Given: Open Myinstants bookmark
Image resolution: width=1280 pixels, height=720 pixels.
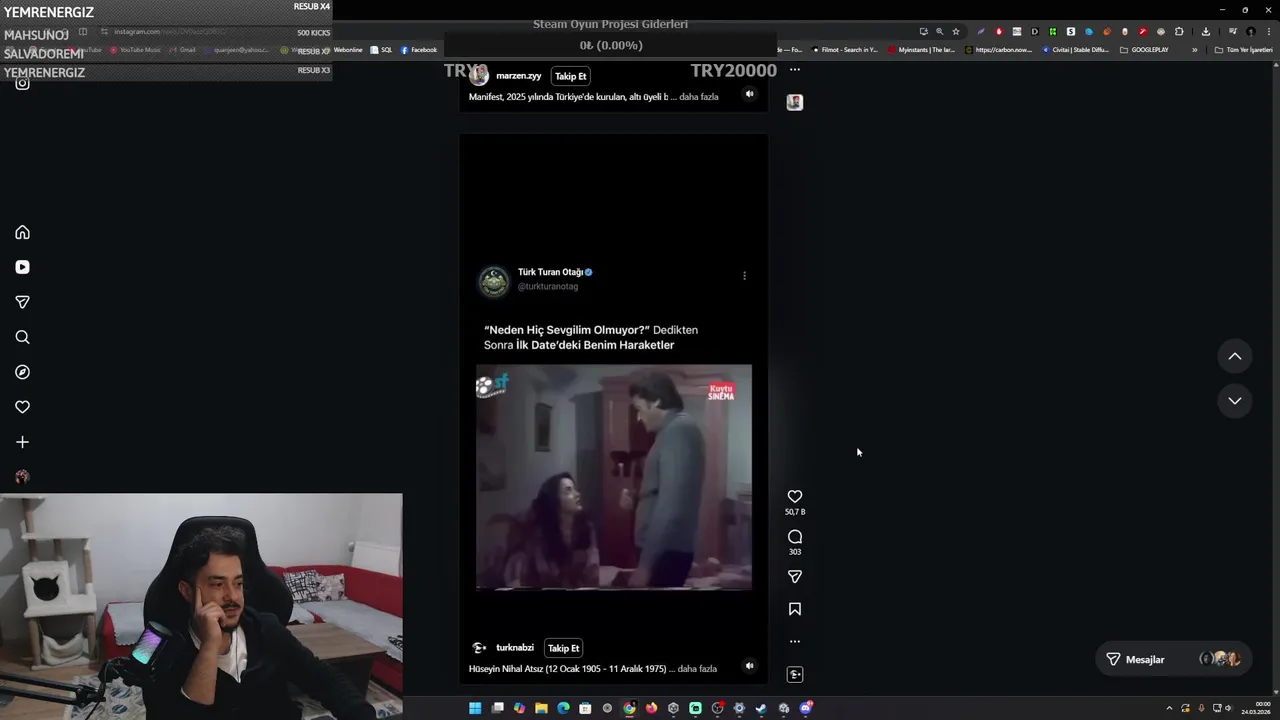Looking at the screenshot, I should click(x=921, y=50).
